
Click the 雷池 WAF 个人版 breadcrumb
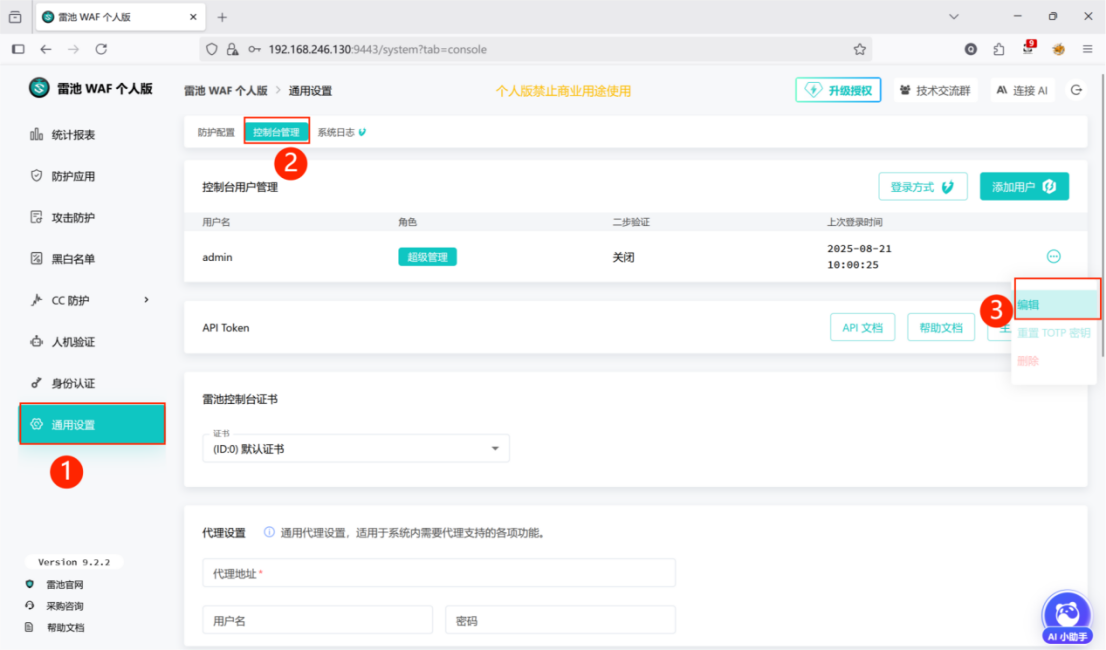click(x=226, y=90)
